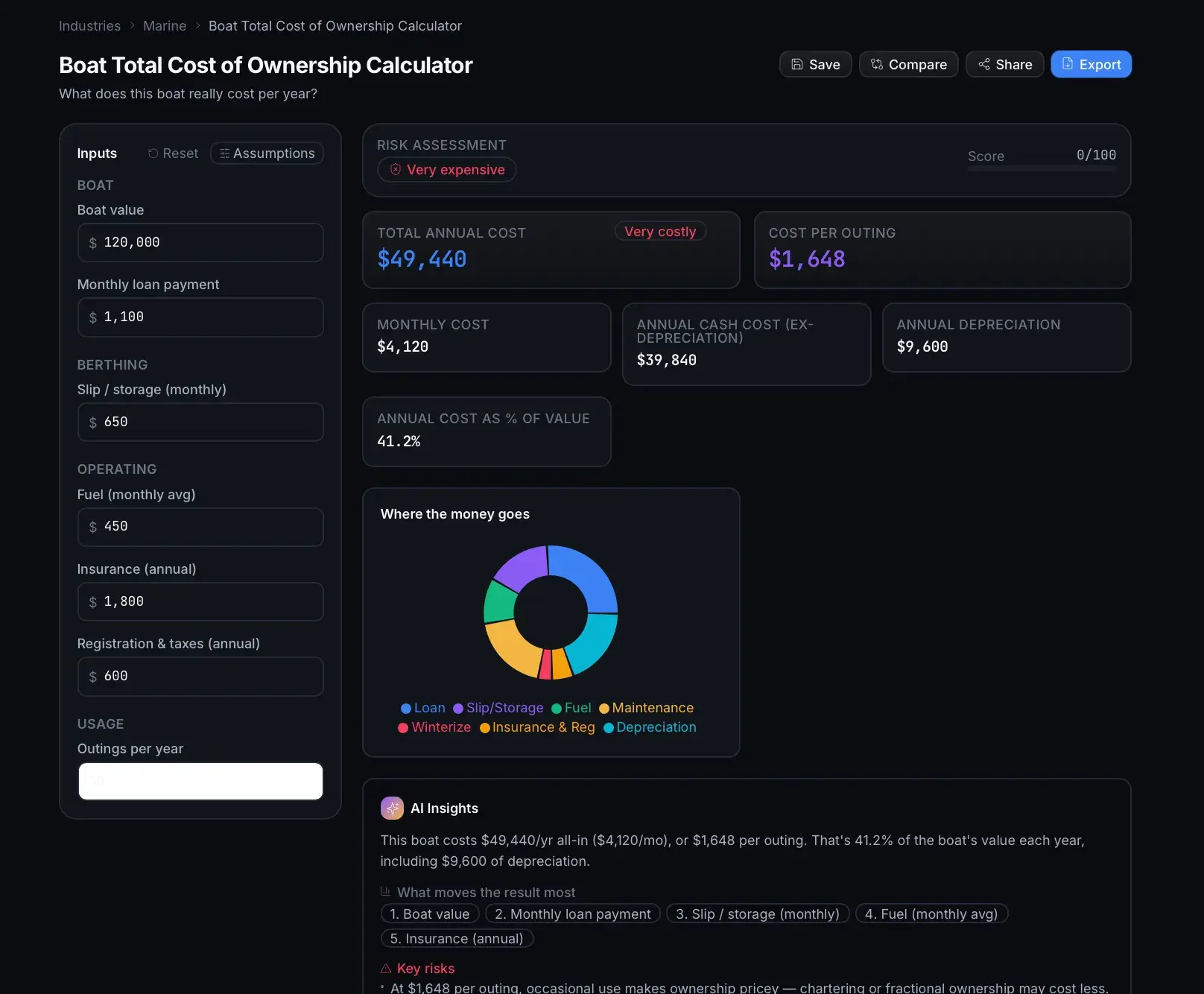Click the 41.2% of value figure
This screenshot has height=994, width=1204.
point(399,441)
